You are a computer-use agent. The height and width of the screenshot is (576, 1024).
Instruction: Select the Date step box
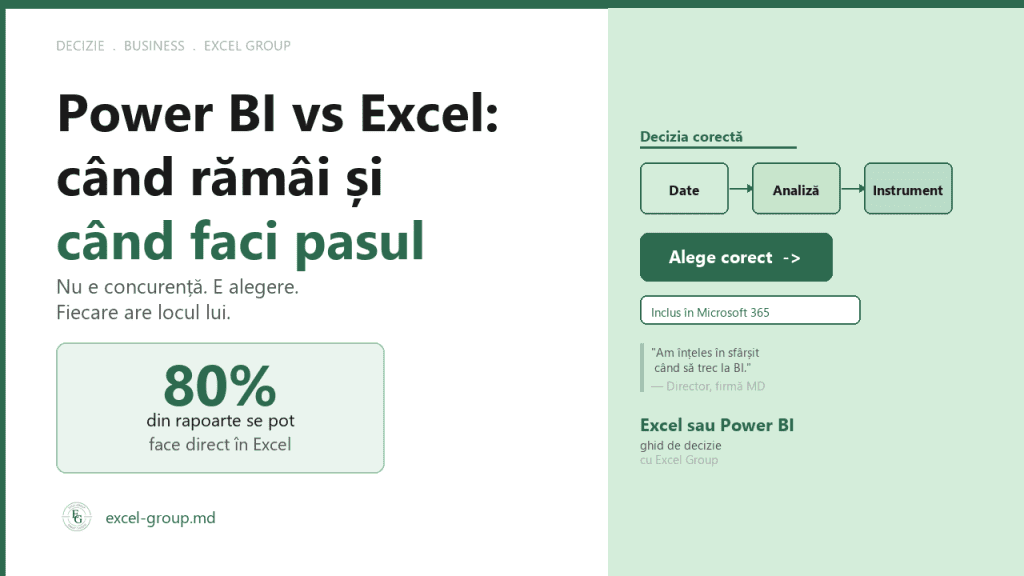coord(684,189)
